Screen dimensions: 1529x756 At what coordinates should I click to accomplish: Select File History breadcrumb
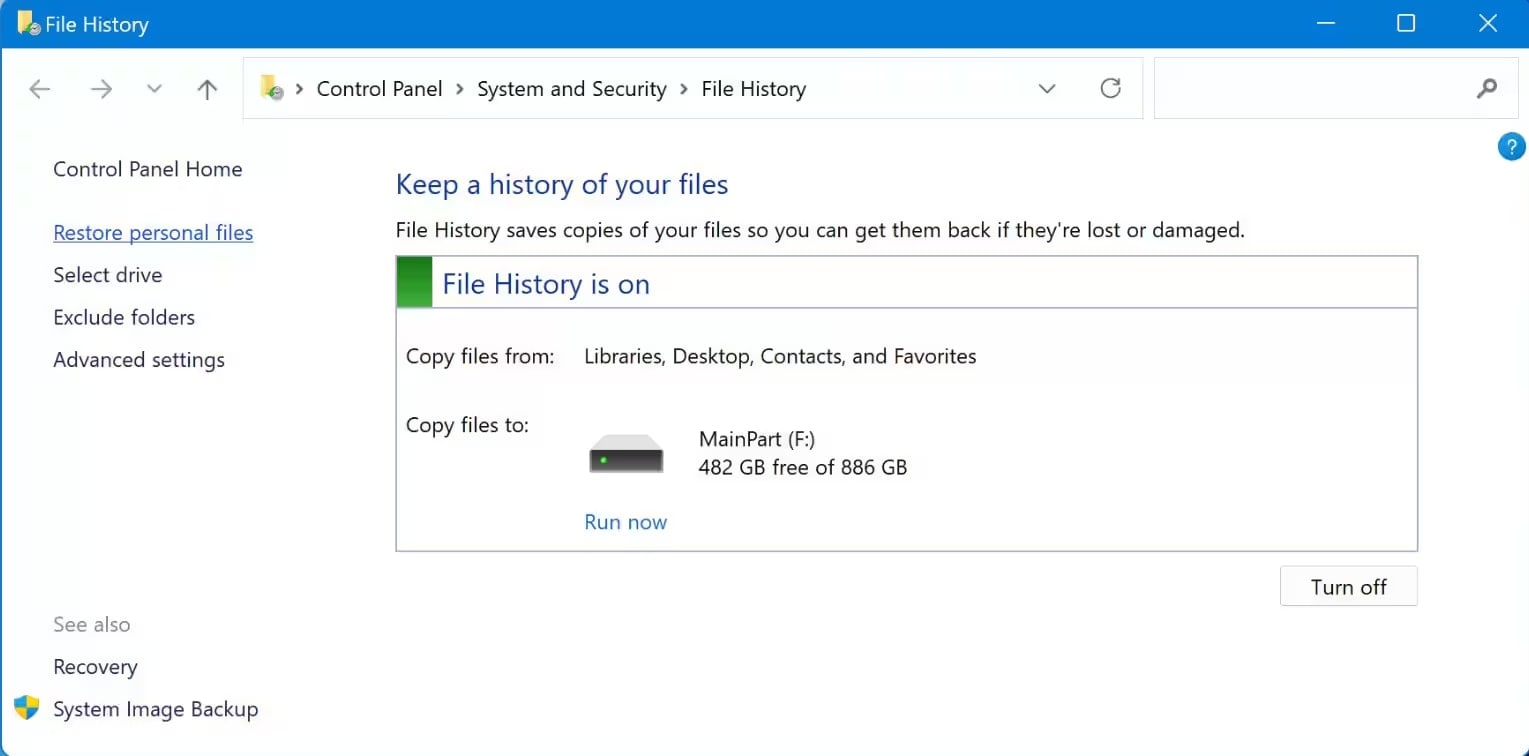click(754, 89)
